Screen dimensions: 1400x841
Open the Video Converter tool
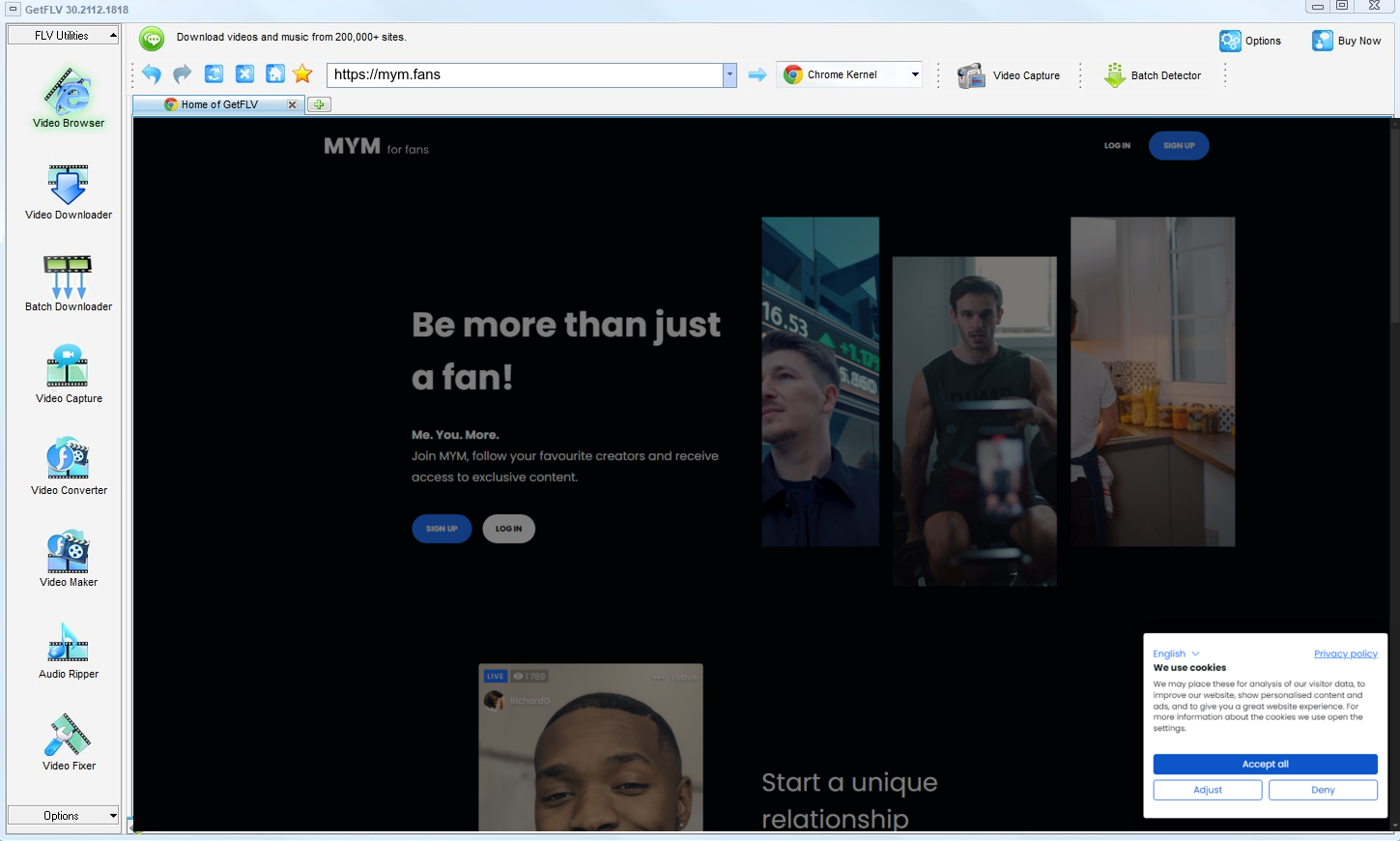pyautogui.click(x=69, y=467)
